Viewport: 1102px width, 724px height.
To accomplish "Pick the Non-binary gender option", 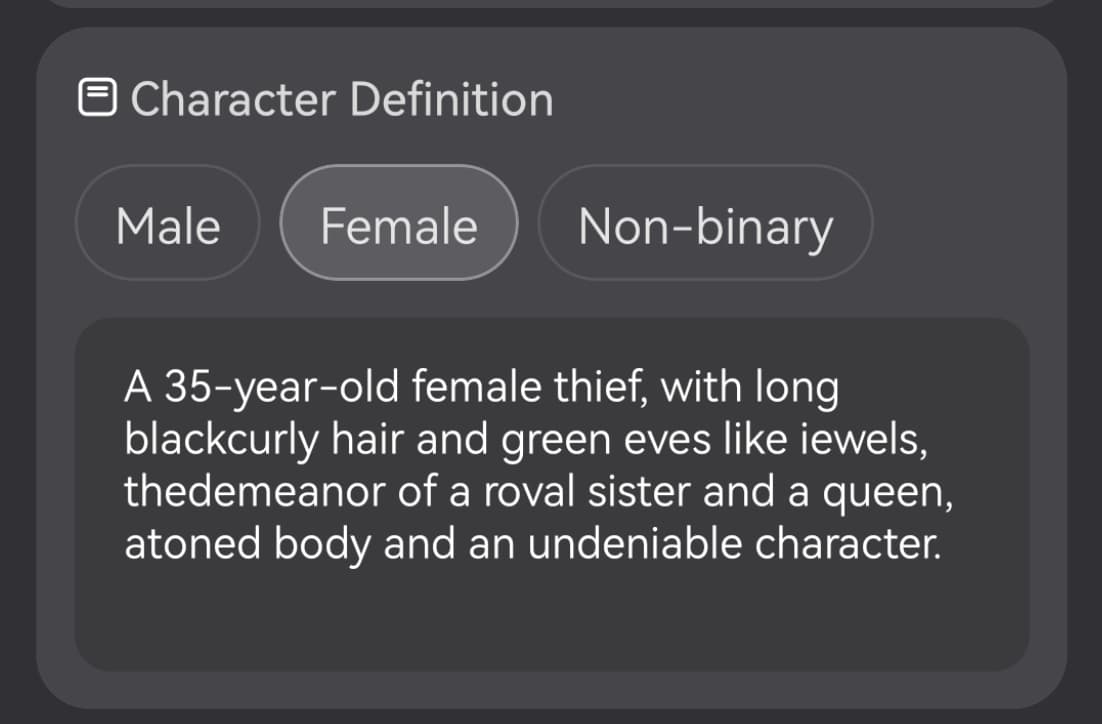I will 705,225.
